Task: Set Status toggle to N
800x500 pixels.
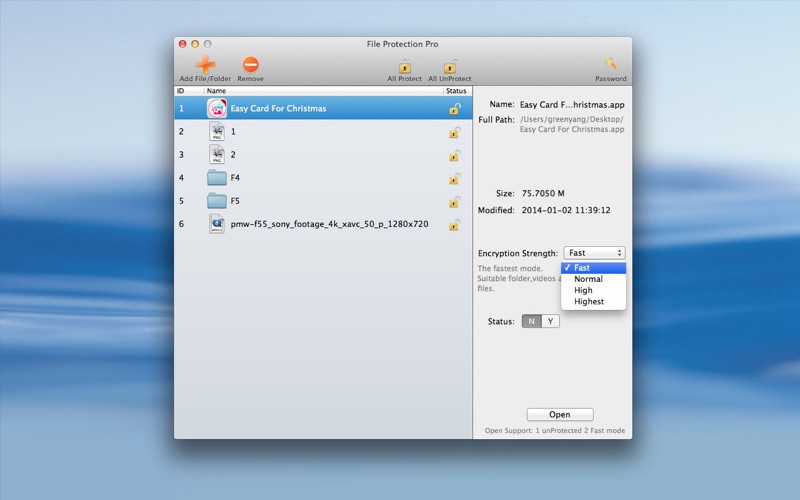Action: click(x=531, y=321)
